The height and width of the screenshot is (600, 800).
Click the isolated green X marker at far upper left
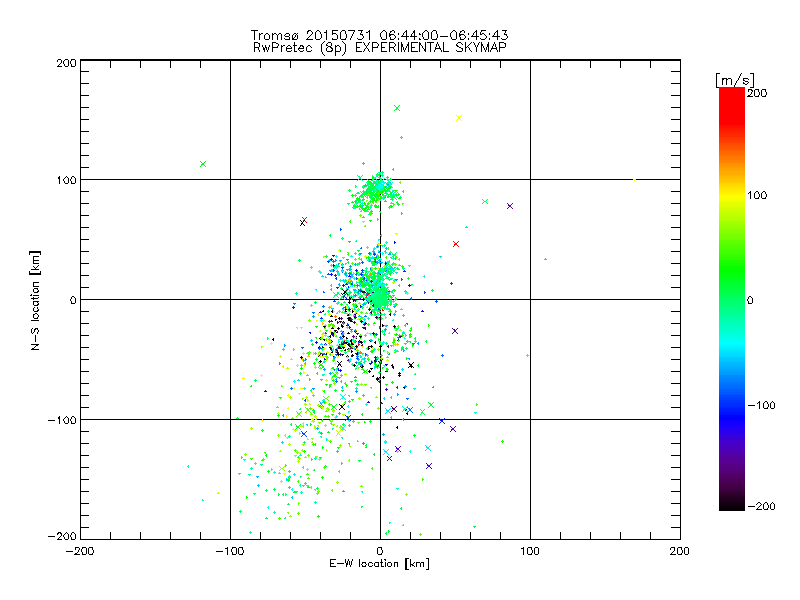tap(203, 164)
